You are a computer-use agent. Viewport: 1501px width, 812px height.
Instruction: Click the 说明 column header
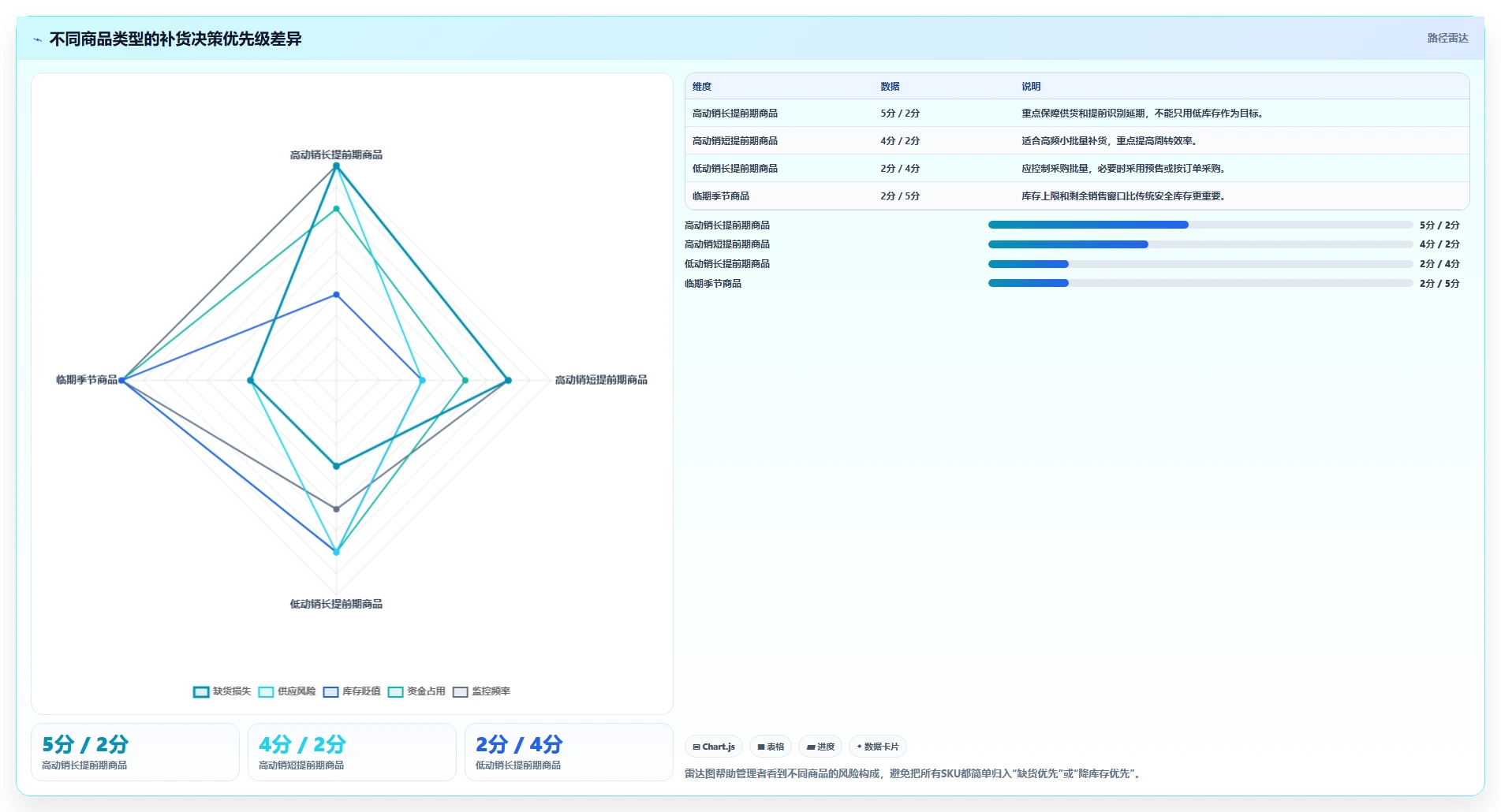point(1031,87)
